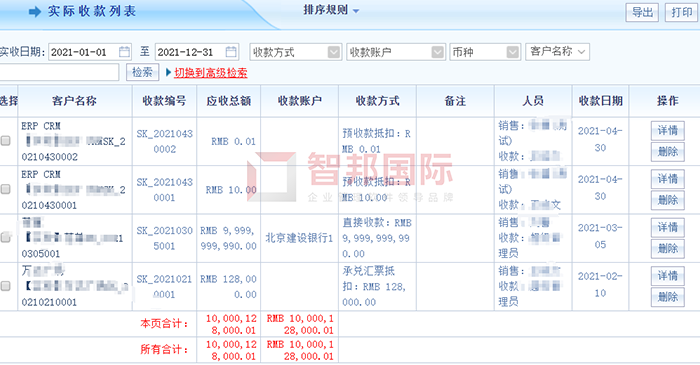Tick the checkbox for row SK_20210430002
Image resolution: width=700 pixels, height=365 pixels.
[x=5, y=141]
